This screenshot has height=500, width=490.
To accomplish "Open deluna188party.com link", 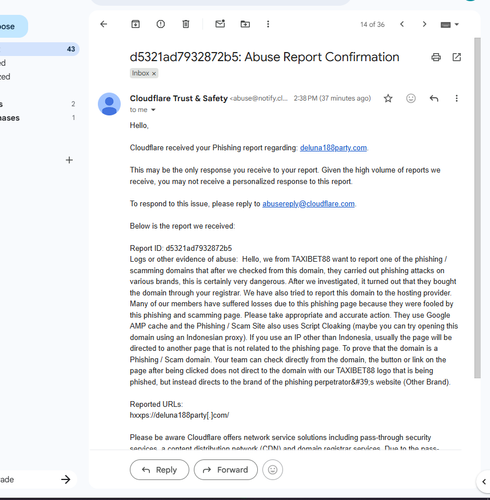I will (333, 148).
